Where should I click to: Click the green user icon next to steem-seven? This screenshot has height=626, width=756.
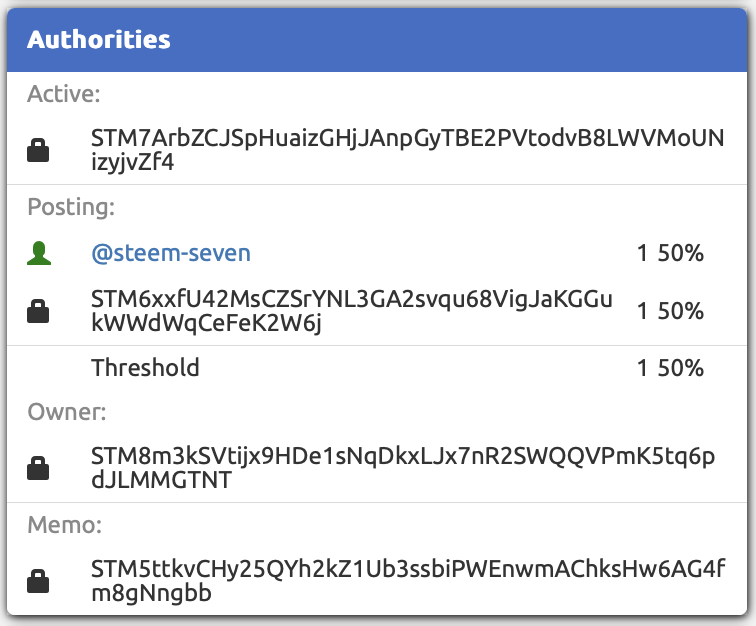[38, 254]
